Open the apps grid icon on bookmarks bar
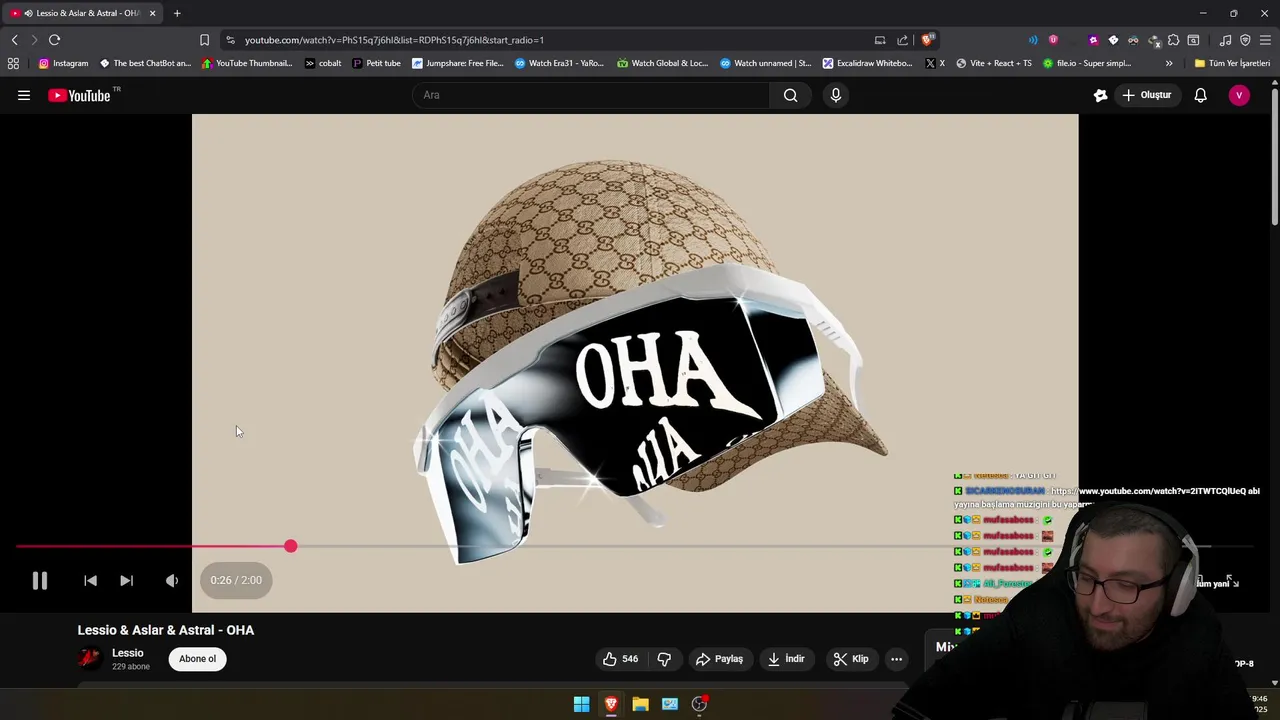1280x720 pixels. click(13, 63)
